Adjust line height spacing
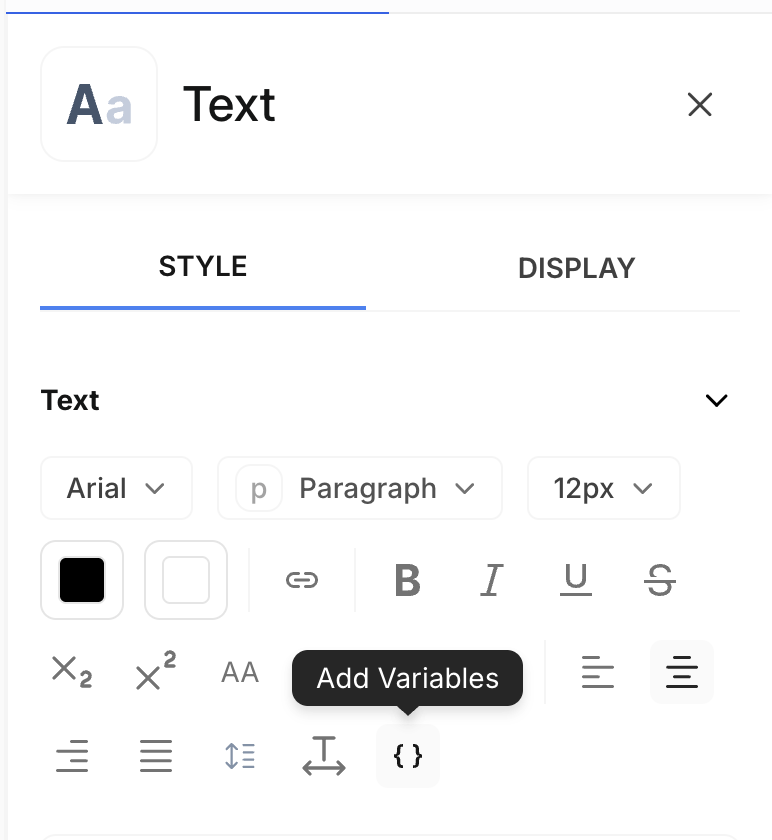 point(240,756)
